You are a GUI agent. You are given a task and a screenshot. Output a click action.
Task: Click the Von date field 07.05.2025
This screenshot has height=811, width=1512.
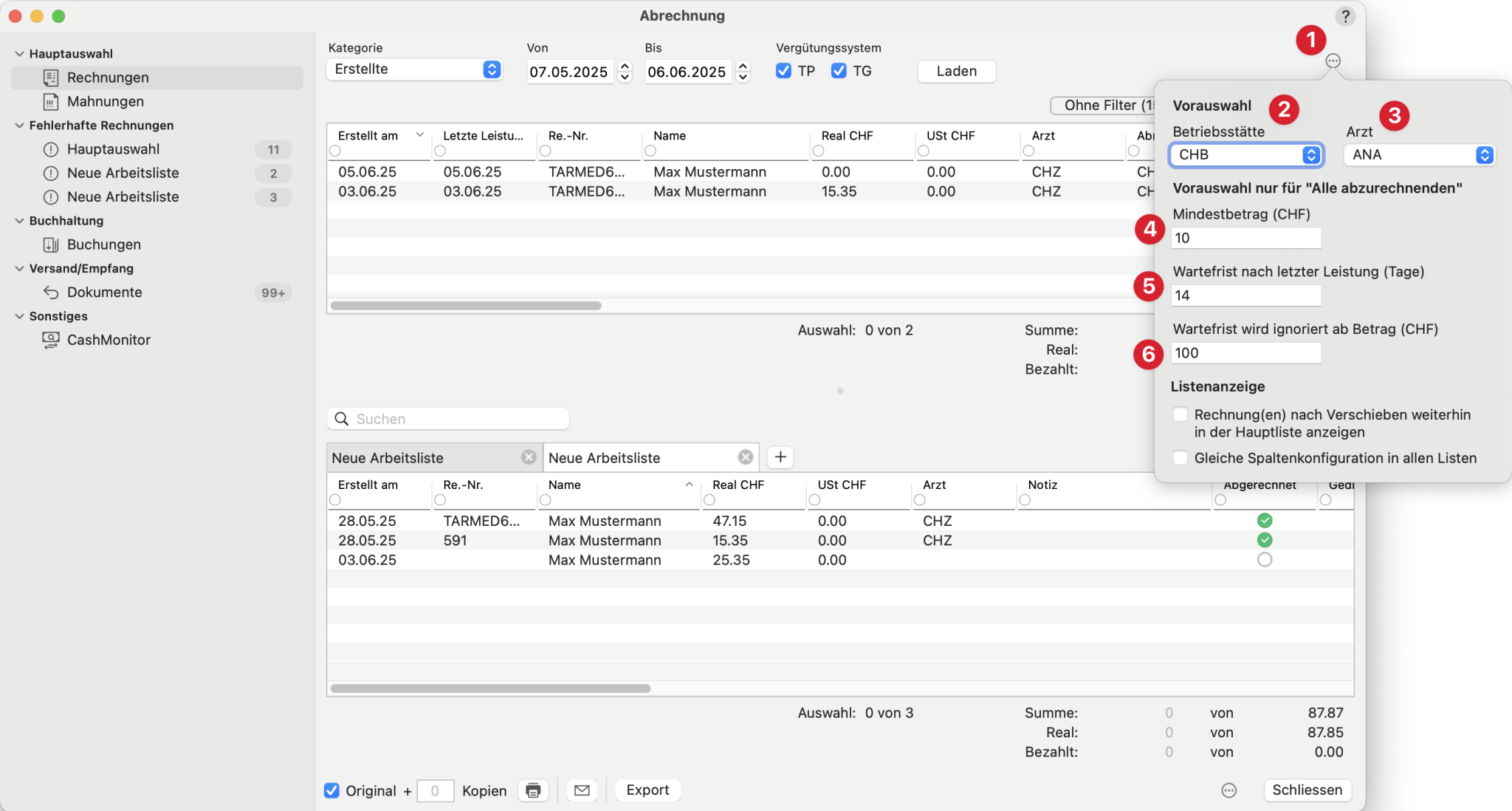(x=569, y=72)
